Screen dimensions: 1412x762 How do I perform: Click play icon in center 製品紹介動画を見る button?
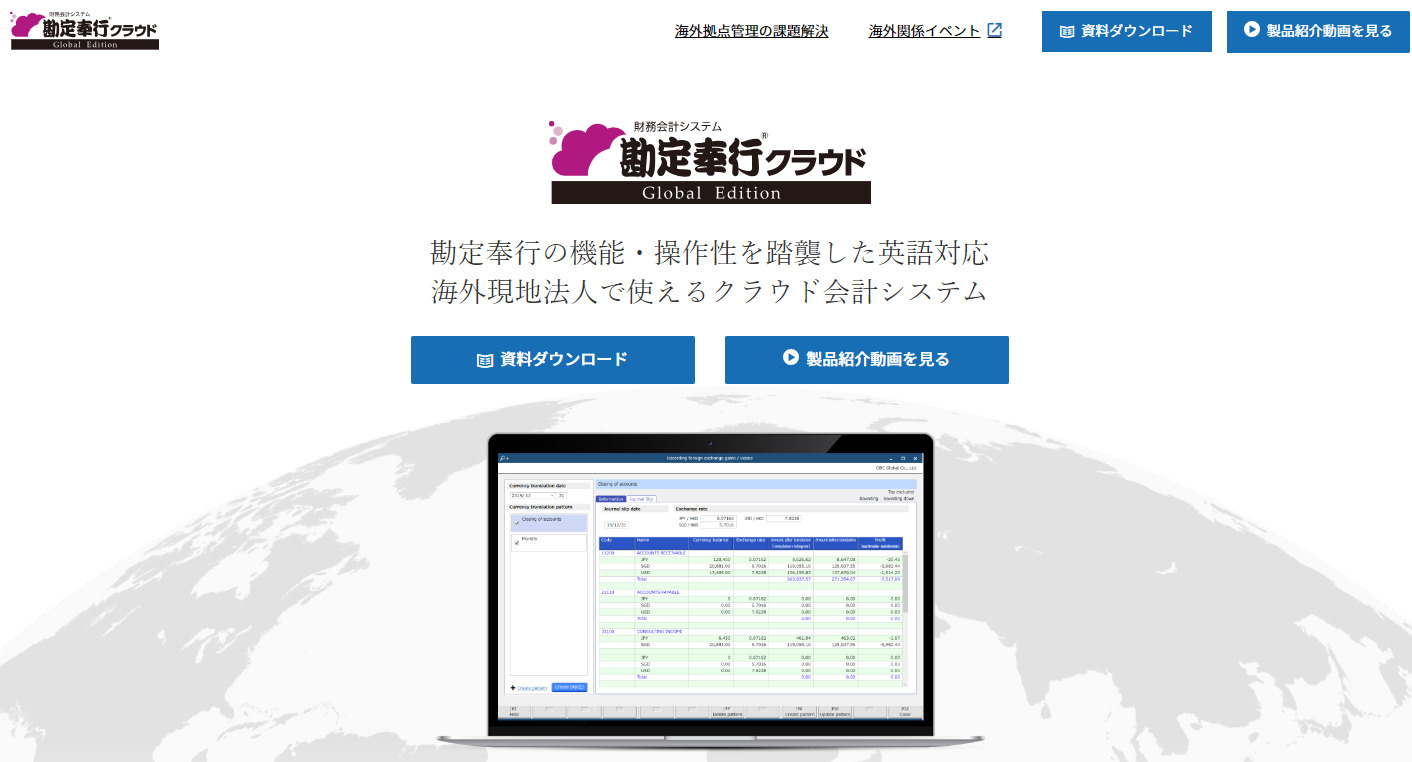coord(790,358)
